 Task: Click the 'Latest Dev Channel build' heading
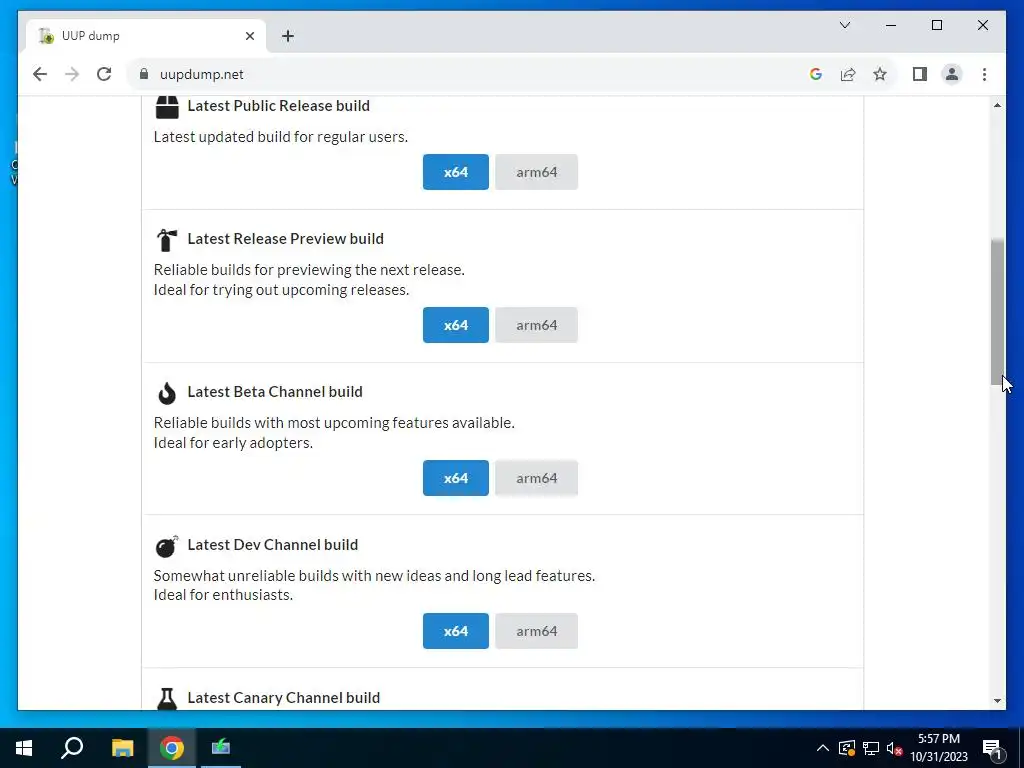click(x=273, y=545)
